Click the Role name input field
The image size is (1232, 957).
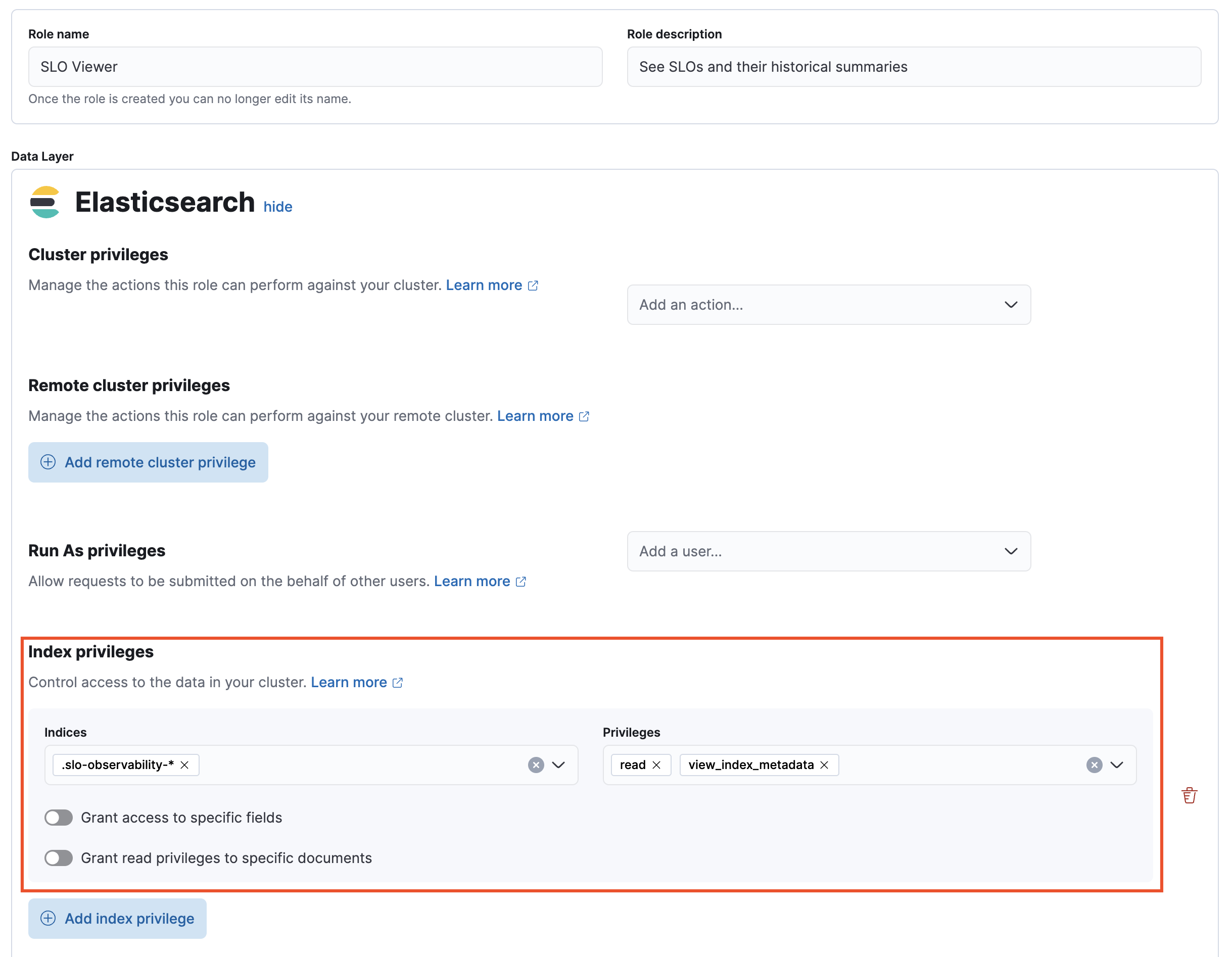pos(315,67)
